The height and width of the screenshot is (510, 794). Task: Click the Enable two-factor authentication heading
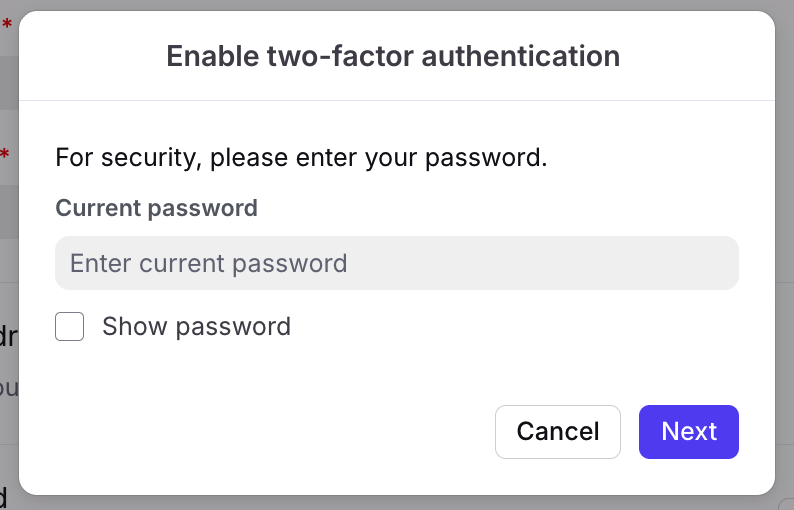(x=393, y=55)
